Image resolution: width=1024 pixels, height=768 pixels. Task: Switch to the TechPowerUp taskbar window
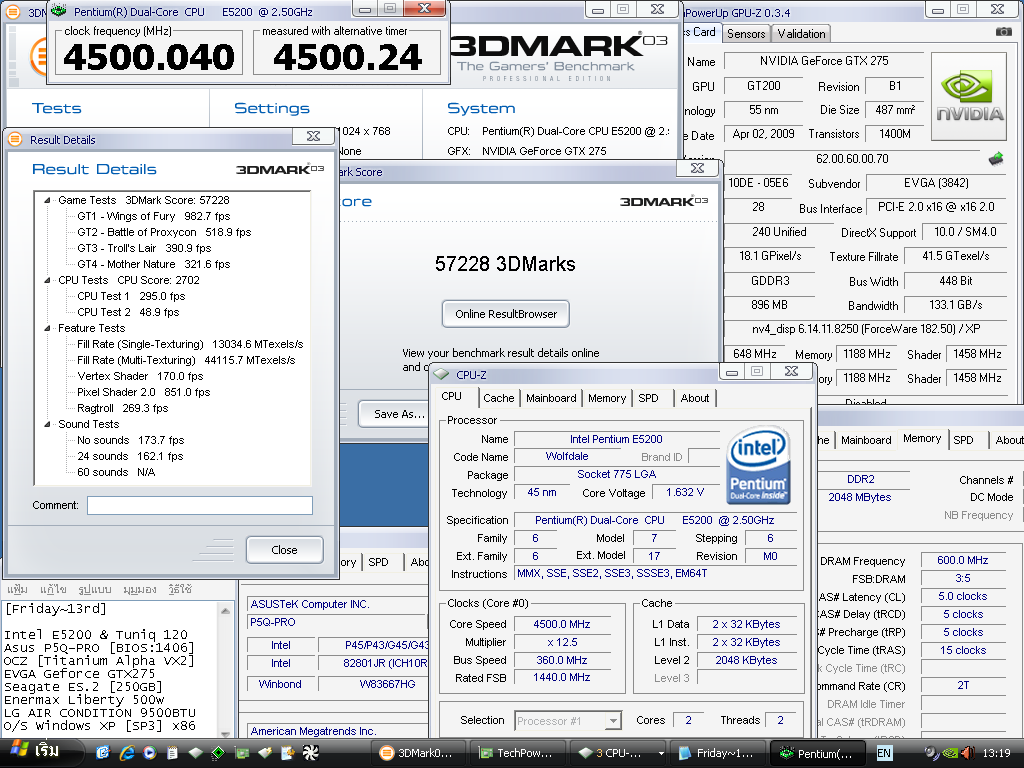[x=519, y=753]
